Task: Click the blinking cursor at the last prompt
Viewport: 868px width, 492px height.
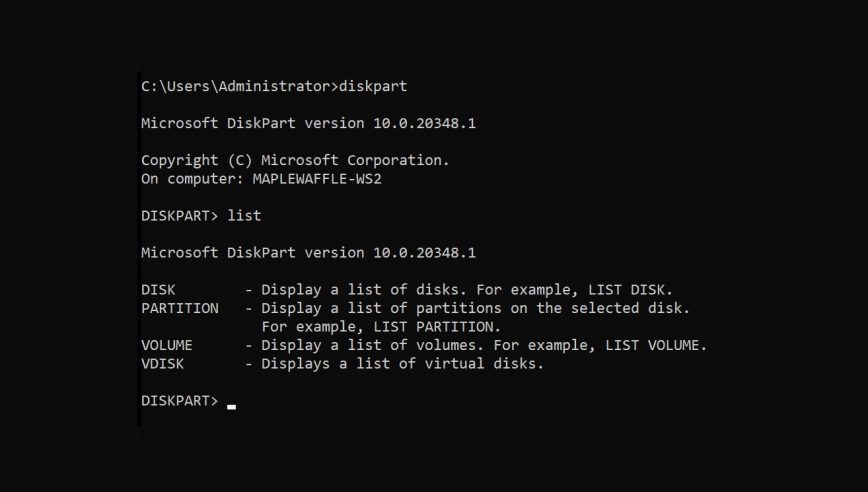Action: pyautogui.click(x=232, y=406)
